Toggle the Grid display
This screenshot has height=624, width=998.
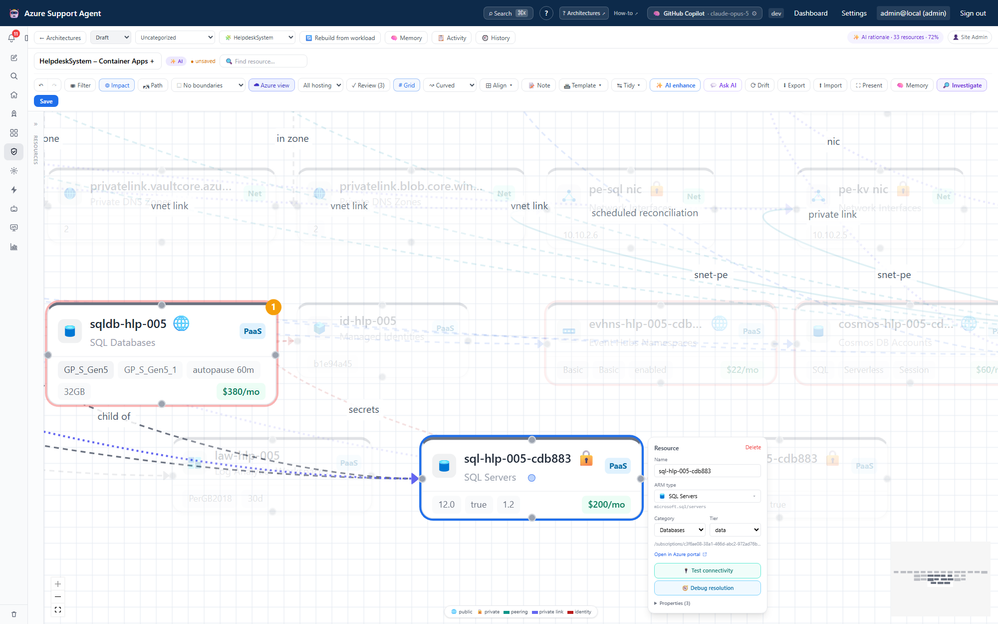[407, 85]
